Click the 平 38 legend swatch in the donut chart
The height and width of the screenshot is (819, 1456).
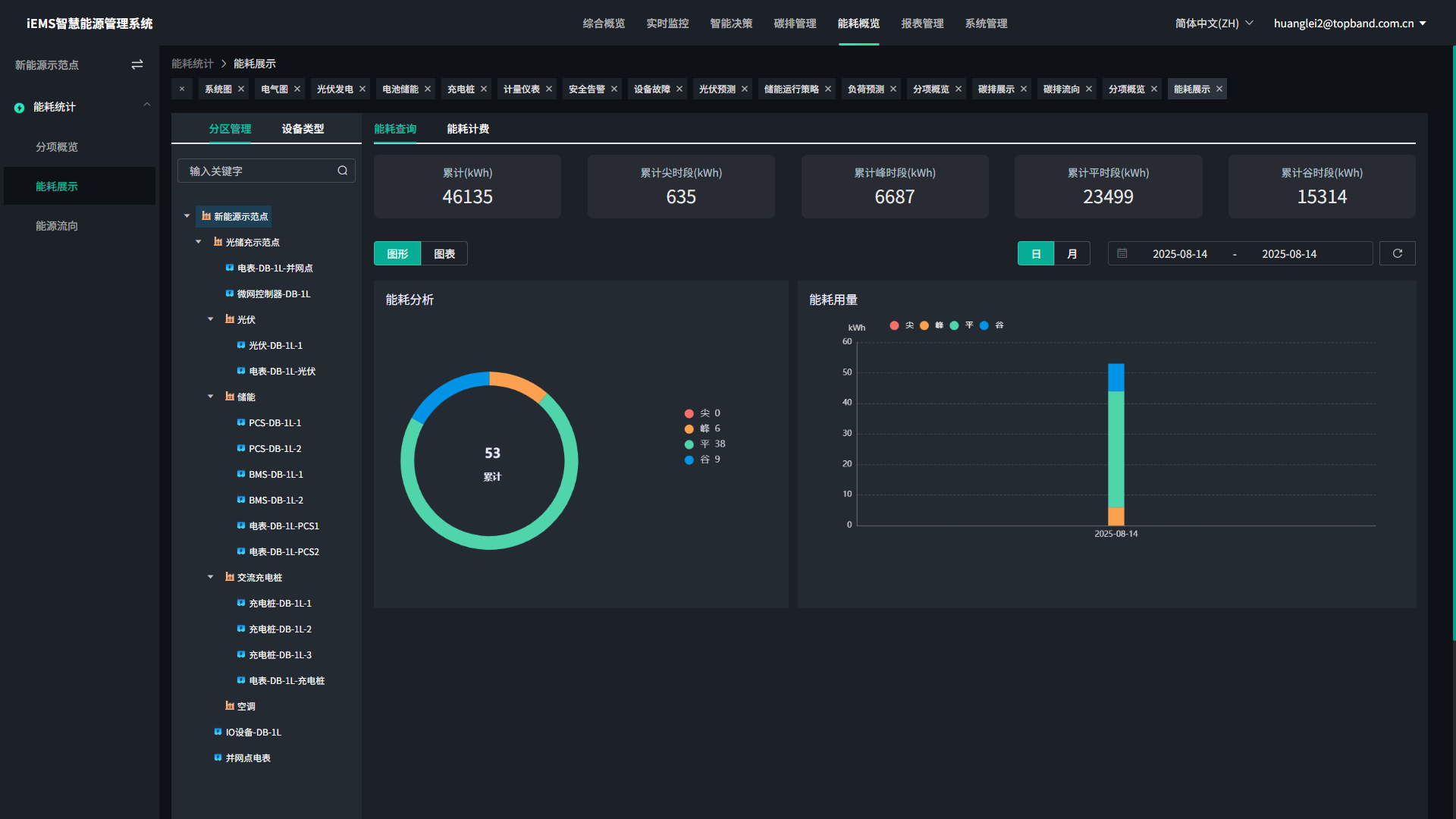(x=689, y=444)
